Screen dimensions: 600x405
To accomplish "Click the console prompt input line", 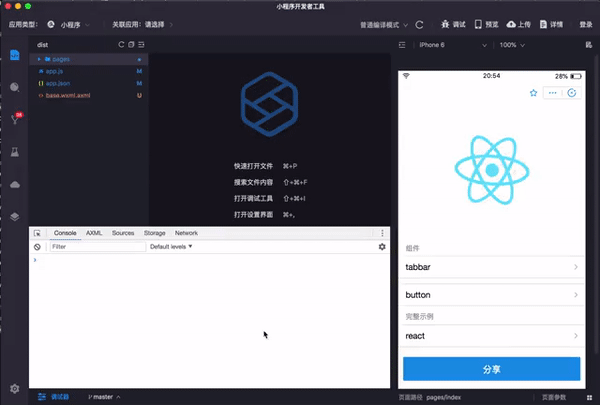I will coord(210,260).
